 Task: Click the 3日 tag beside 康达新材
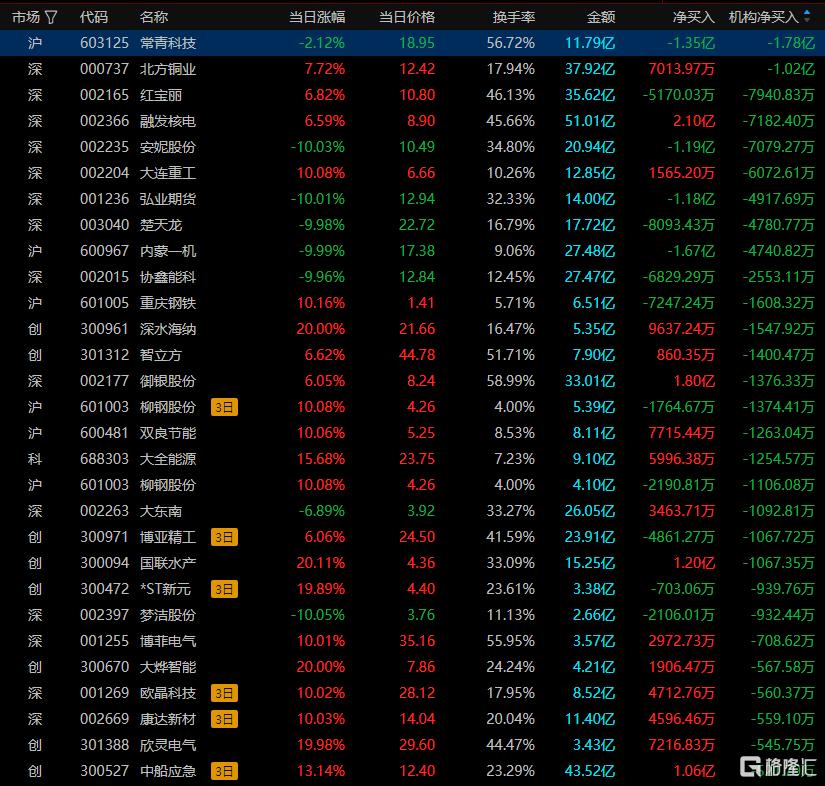pyautogui.click(x=224, y=719)
